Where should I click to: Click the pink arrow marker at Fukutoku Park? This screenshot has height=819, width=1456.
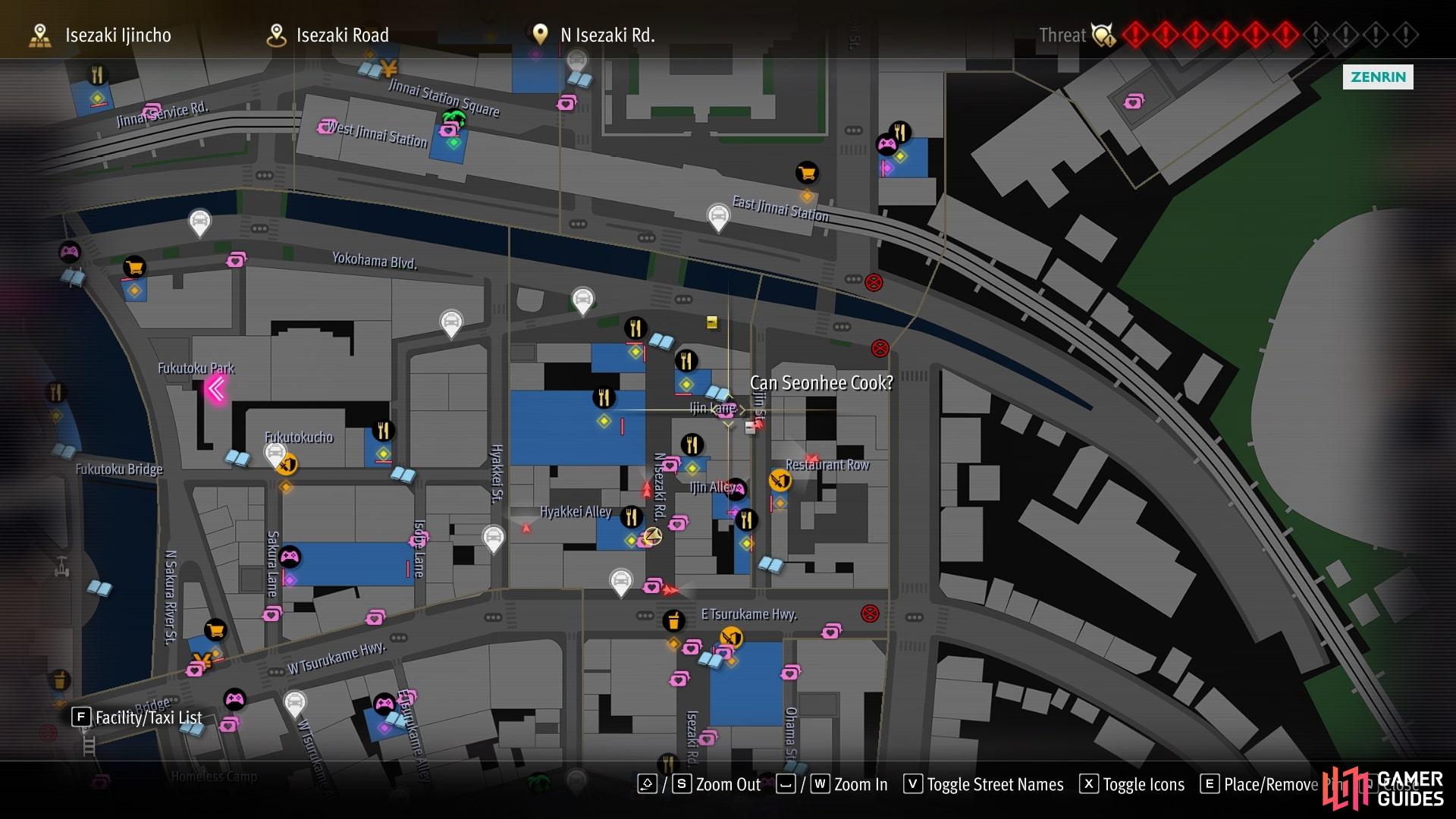tap(216, 389)
